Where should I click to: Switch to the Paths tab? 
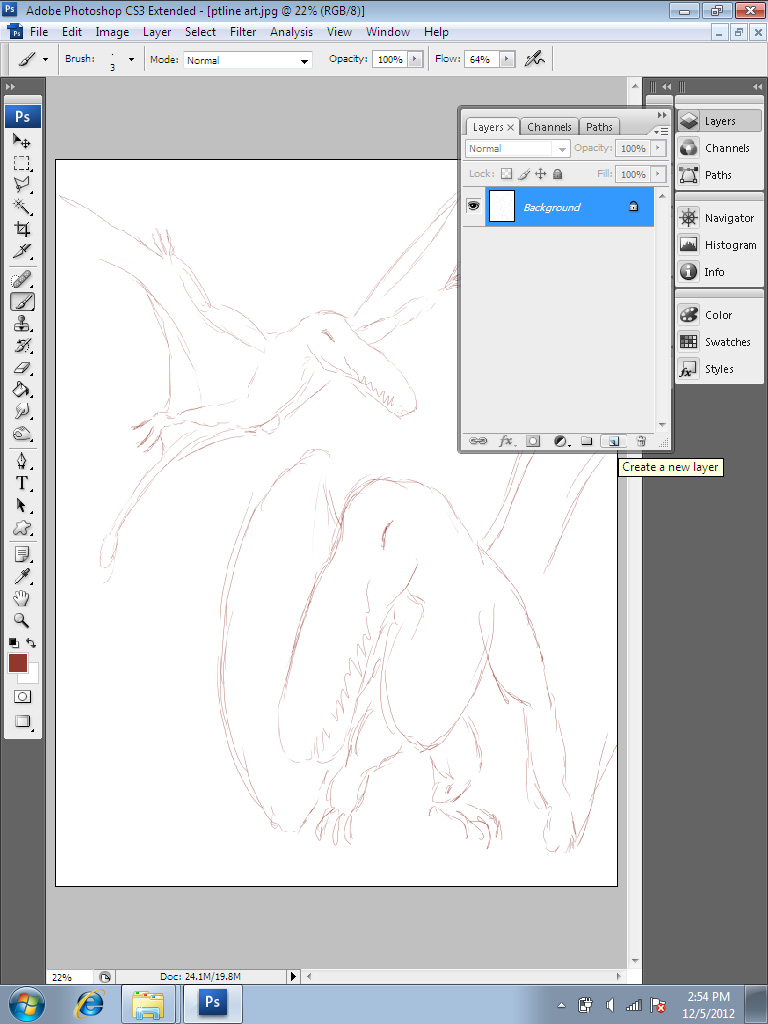599,127
